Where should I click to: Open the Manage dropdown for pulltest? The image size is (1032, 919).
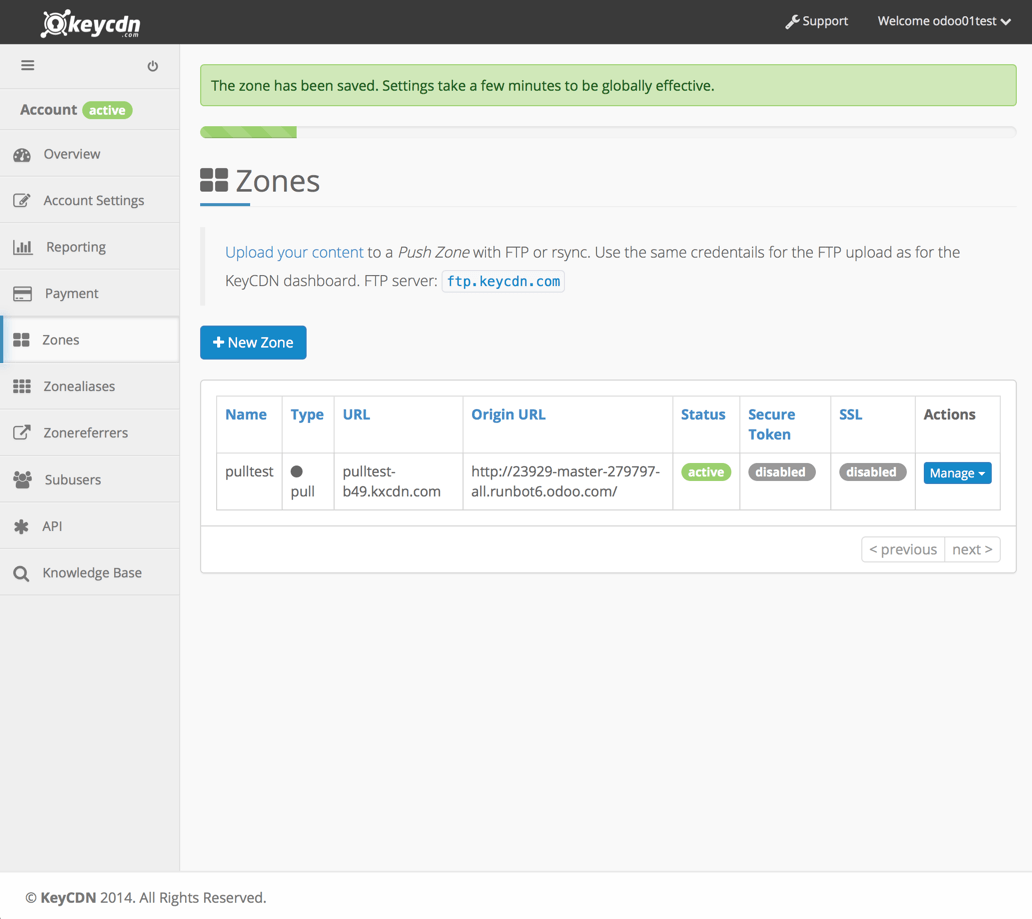957,473
